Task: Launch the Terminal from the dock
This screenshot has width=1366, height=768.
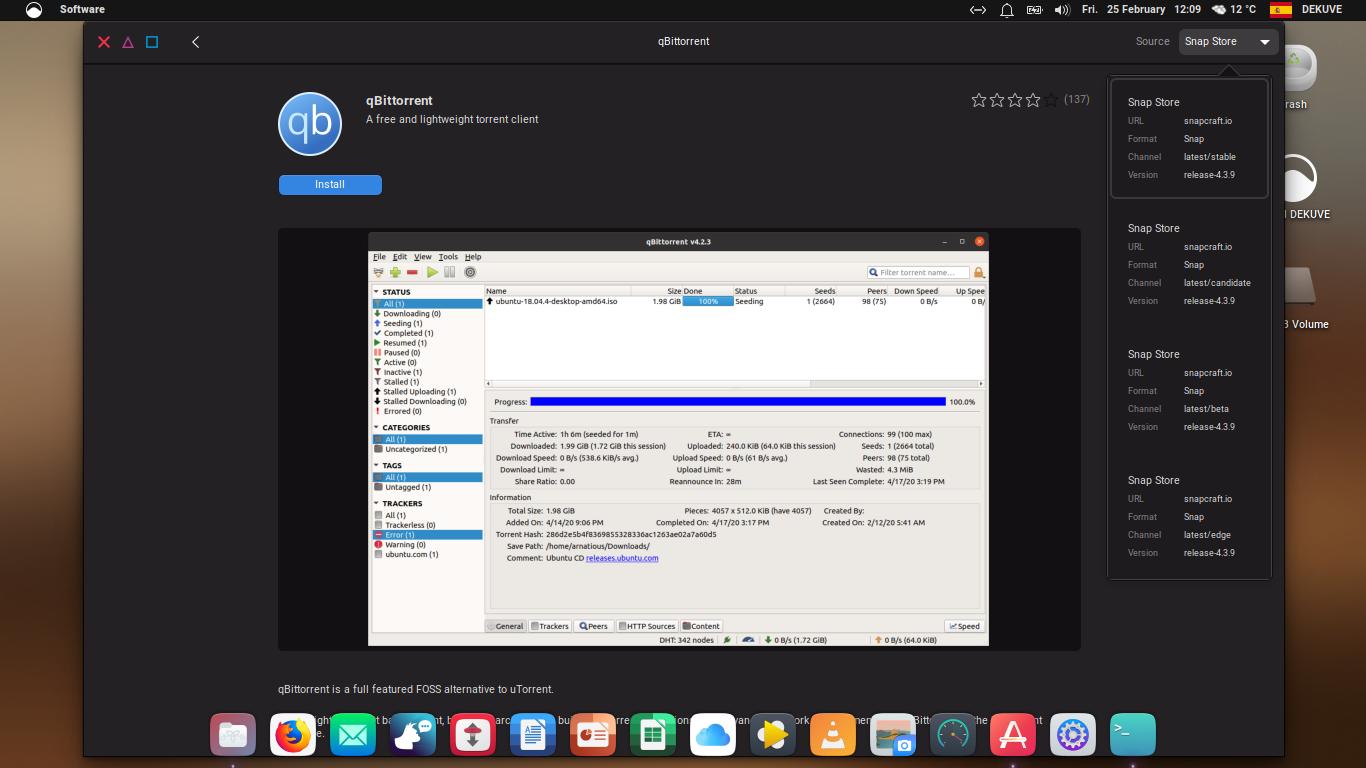Action: [1133, 736]
